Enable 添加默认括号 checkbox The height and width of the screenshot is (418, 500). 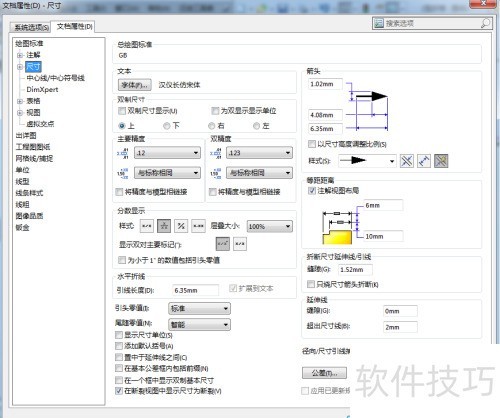coord(119,346)
